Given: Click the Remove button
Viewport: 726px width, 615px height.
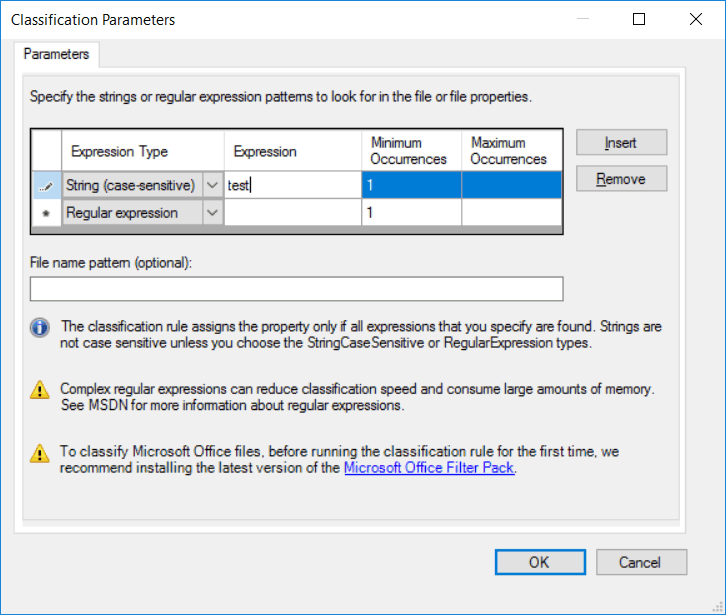Looking at the screenshot, I should tap(621, 179).
